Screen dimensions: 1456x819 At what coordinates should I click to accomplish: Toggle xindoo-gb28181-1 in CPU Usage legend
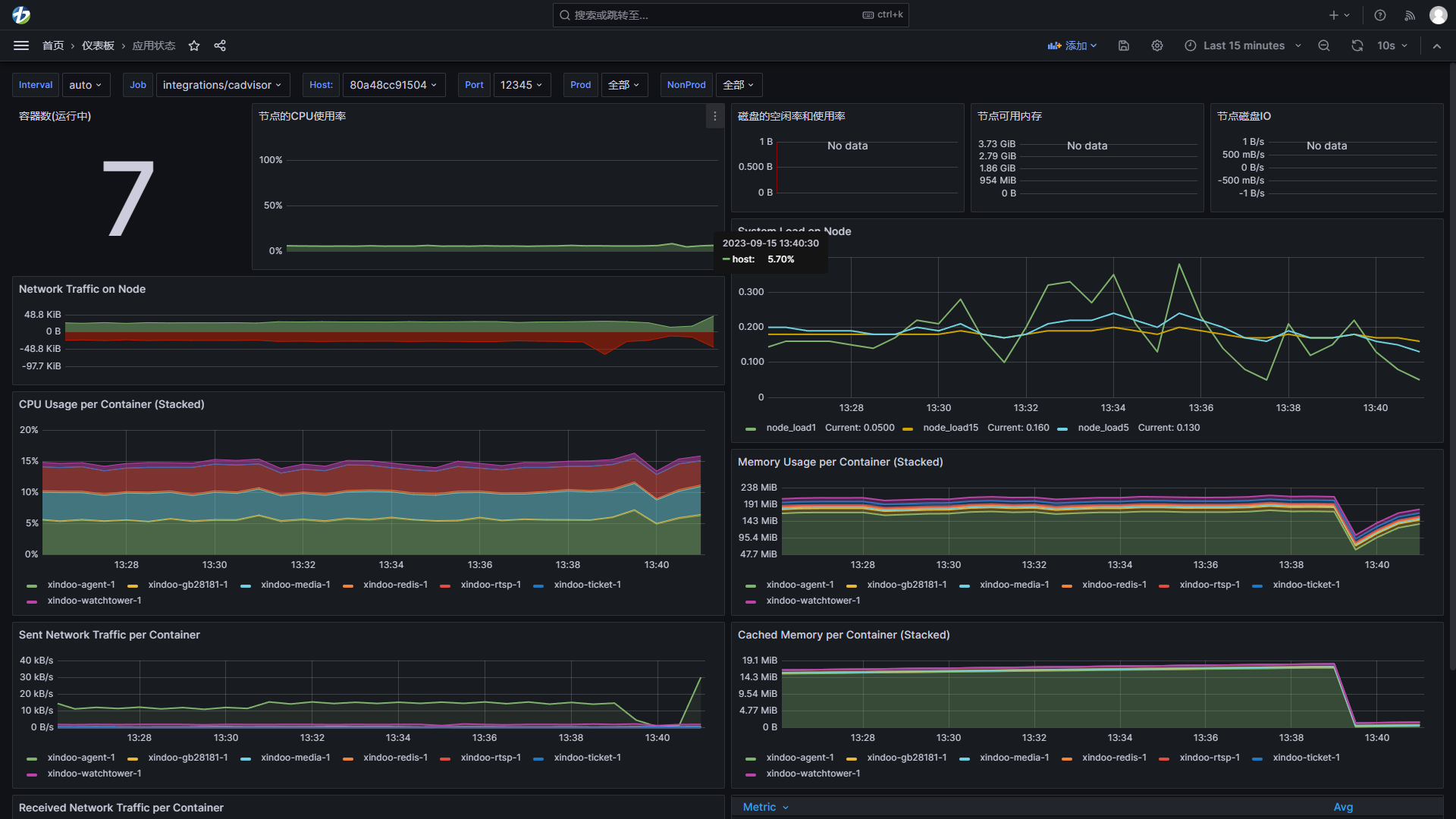[188, 585]
